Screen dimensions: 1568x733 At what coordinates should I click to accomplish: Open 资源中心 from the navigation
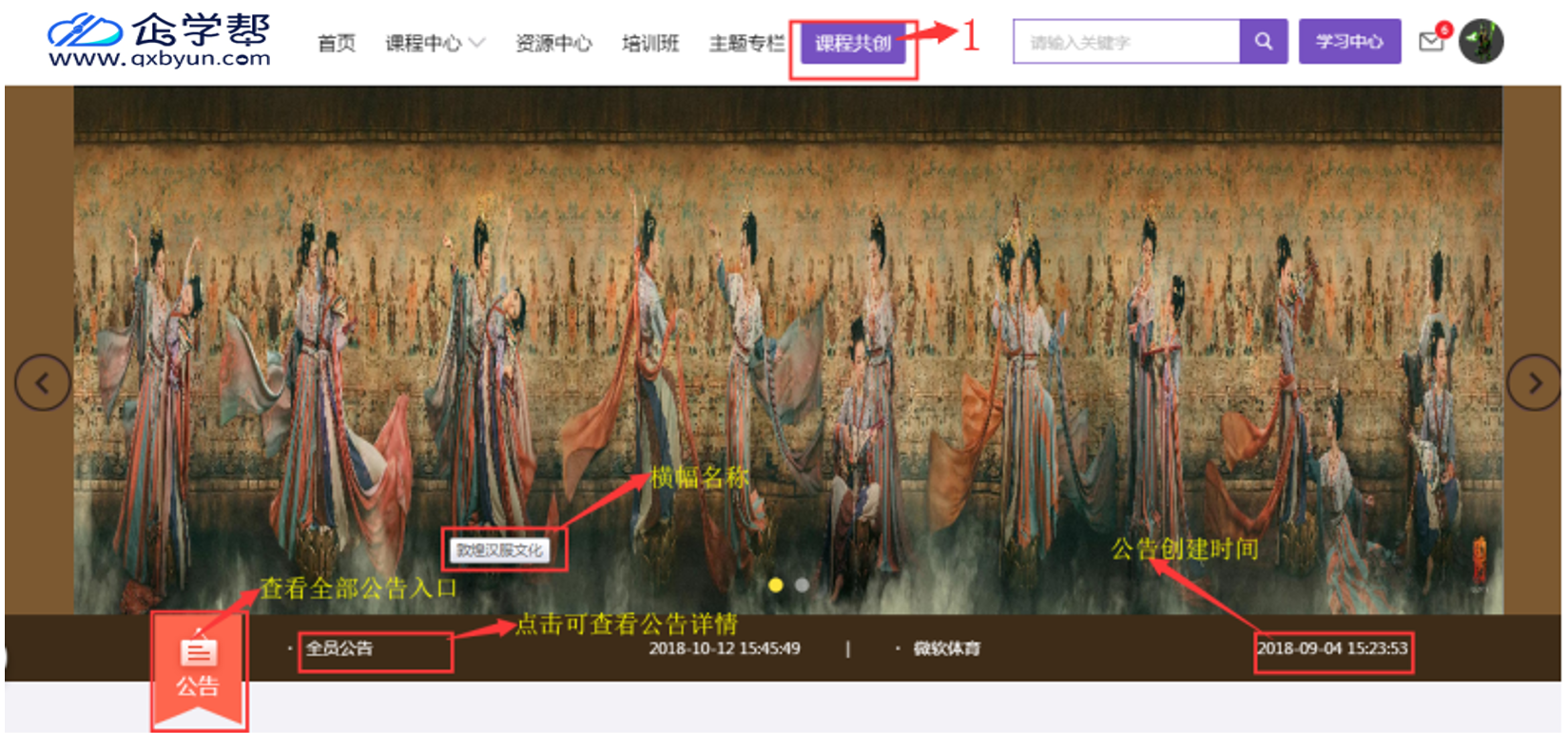pyautogui.click(x=553, y=43)
